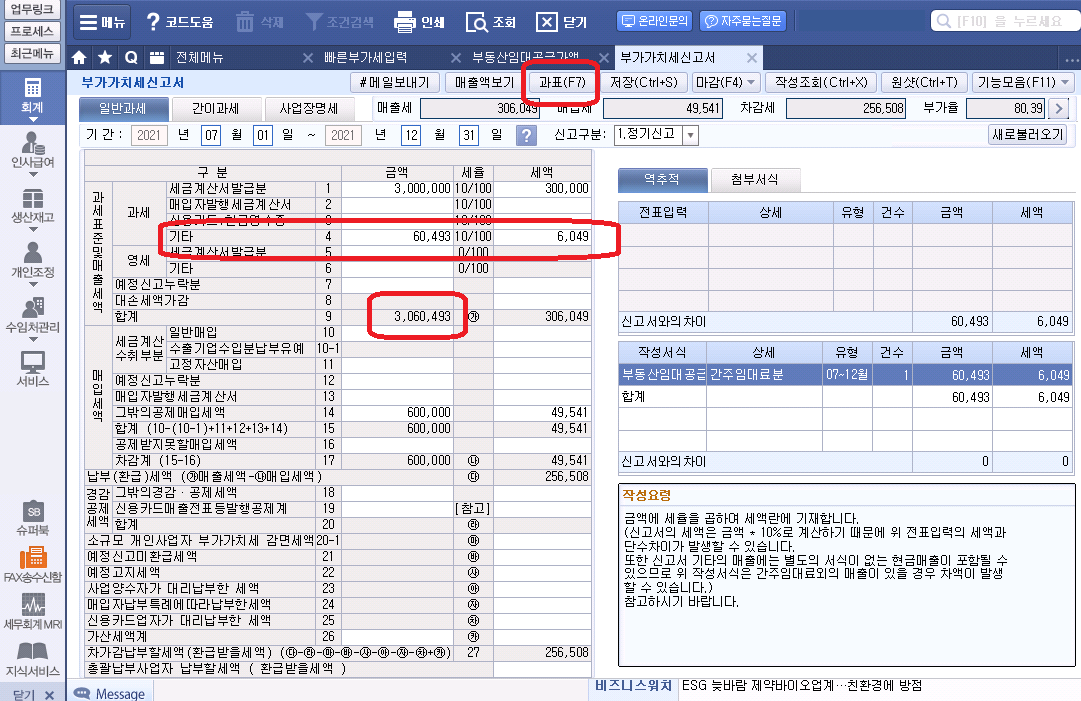
Task: Open the 개인조정 sidebar module
Action: click(32, 260)
